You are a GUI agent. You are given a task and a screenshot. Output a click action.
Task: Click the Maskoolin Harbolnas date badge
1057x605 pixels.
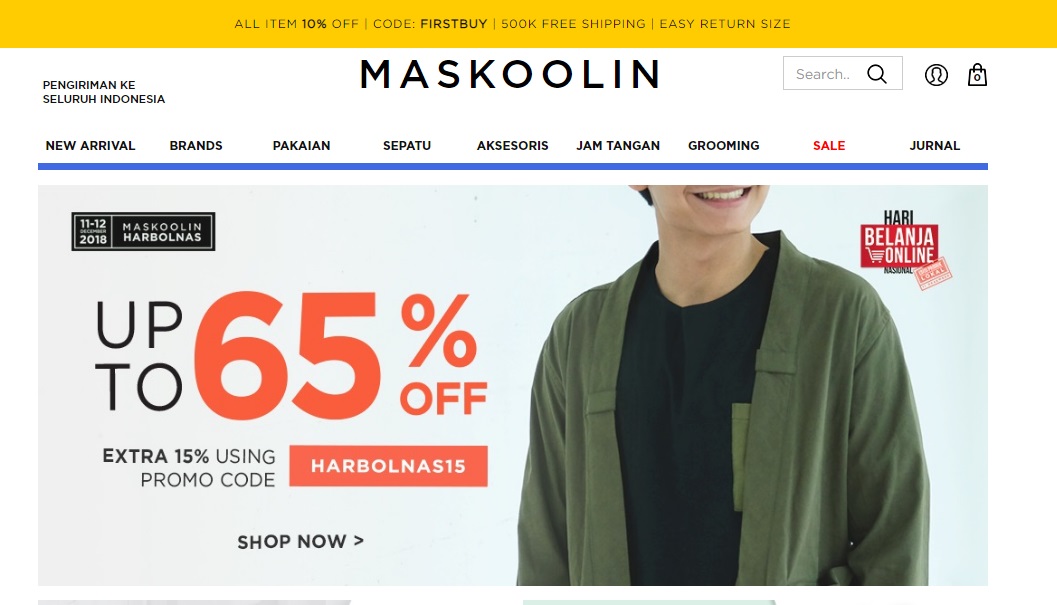point(143,231)
